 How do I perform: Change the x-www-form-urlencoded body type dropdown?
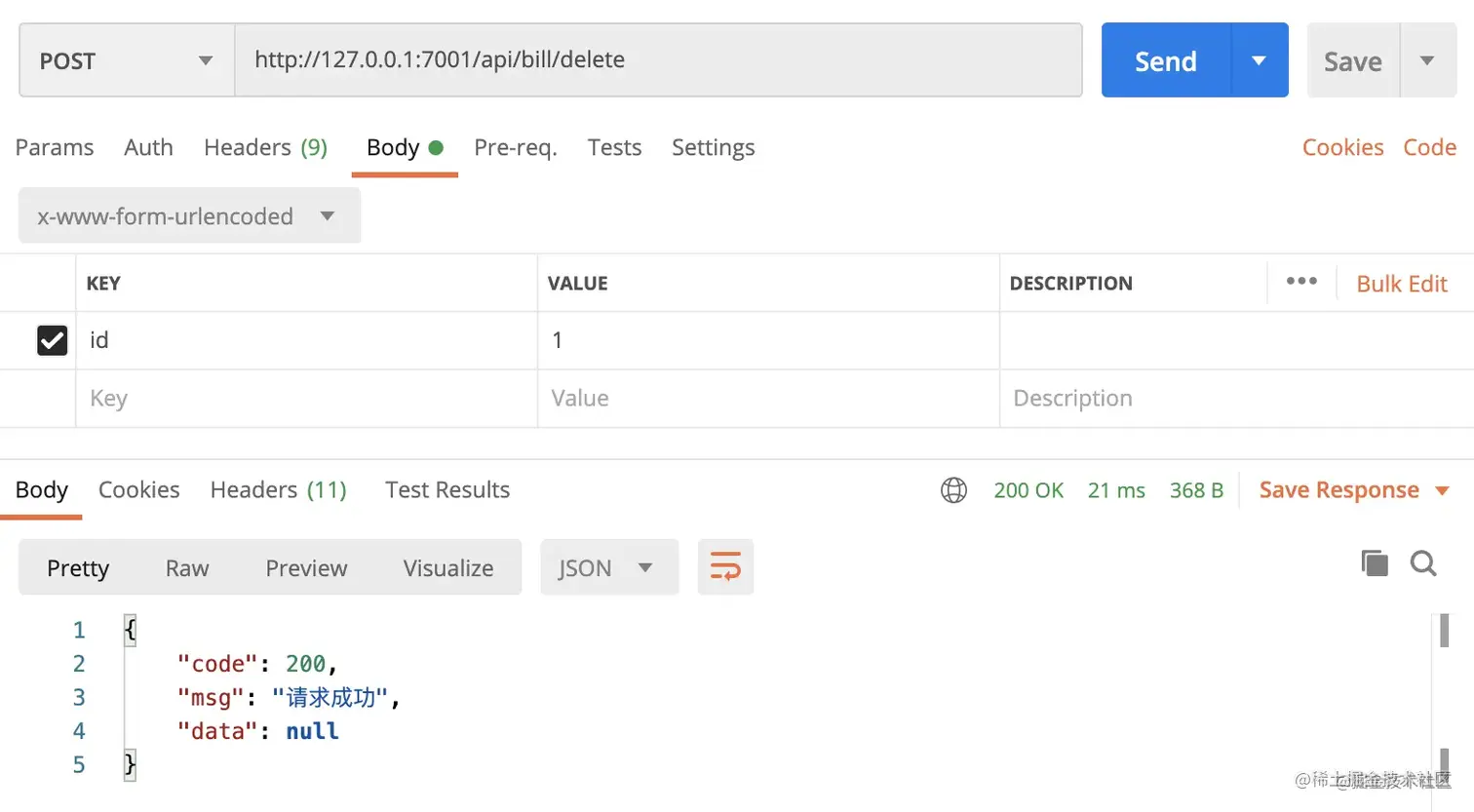189,216
